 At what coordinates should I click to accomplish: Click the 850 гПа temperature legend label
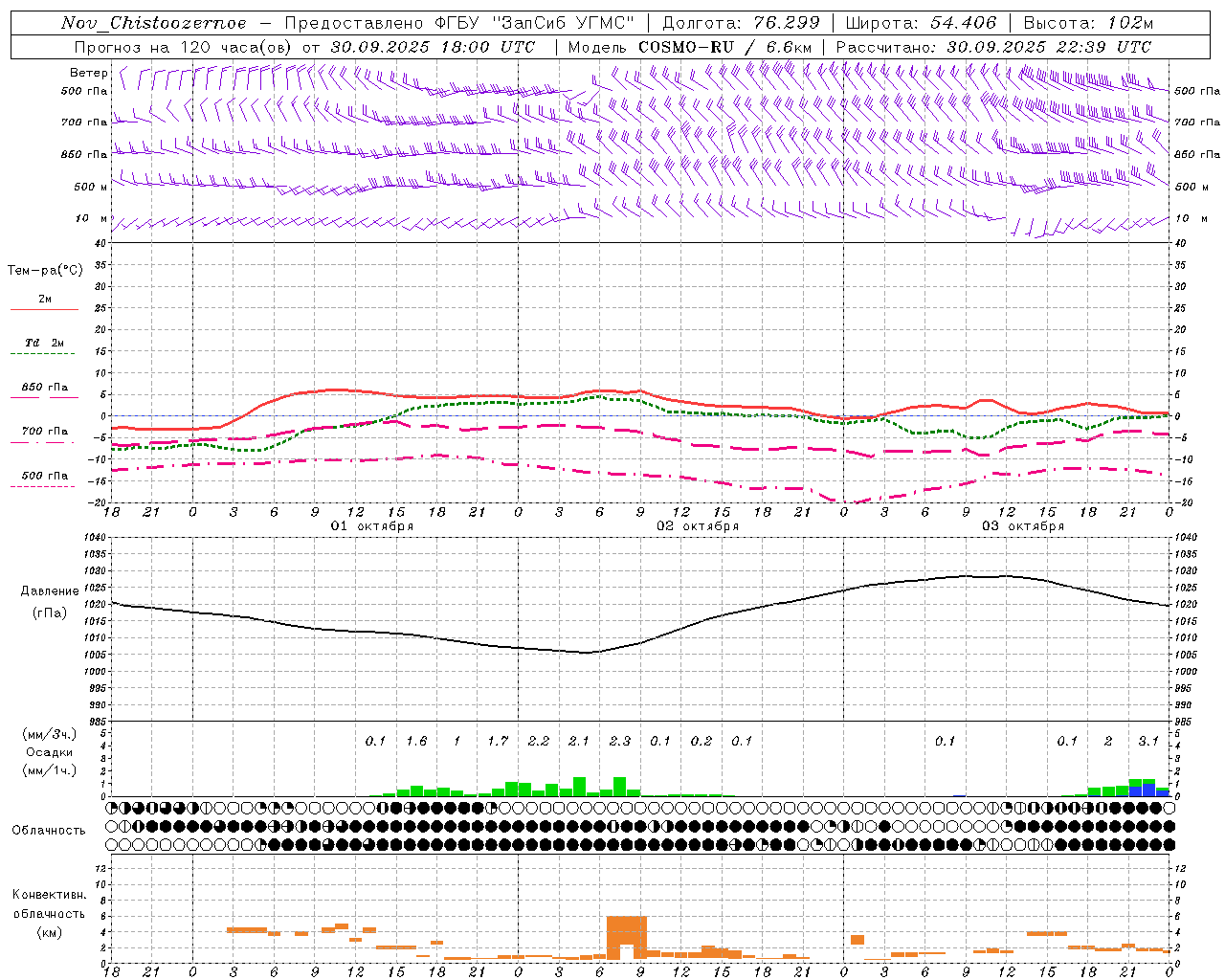pos(44,388)
